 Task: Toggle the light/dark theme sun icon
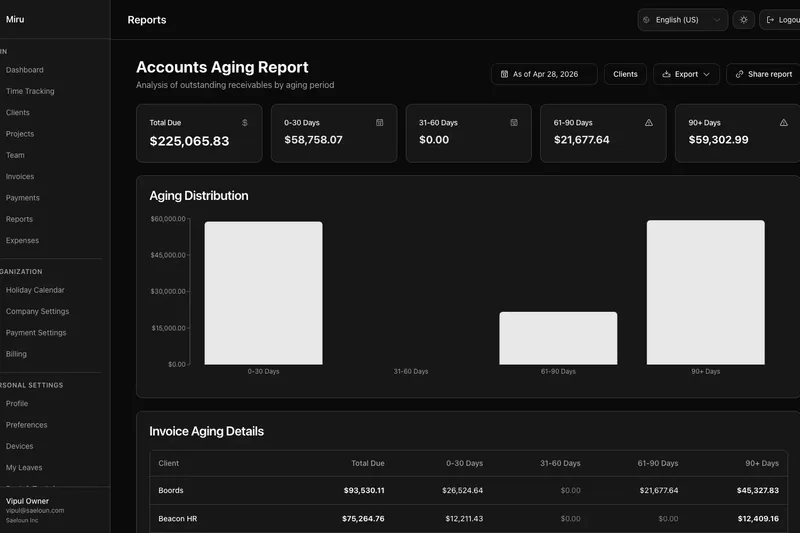coord(743,20)
